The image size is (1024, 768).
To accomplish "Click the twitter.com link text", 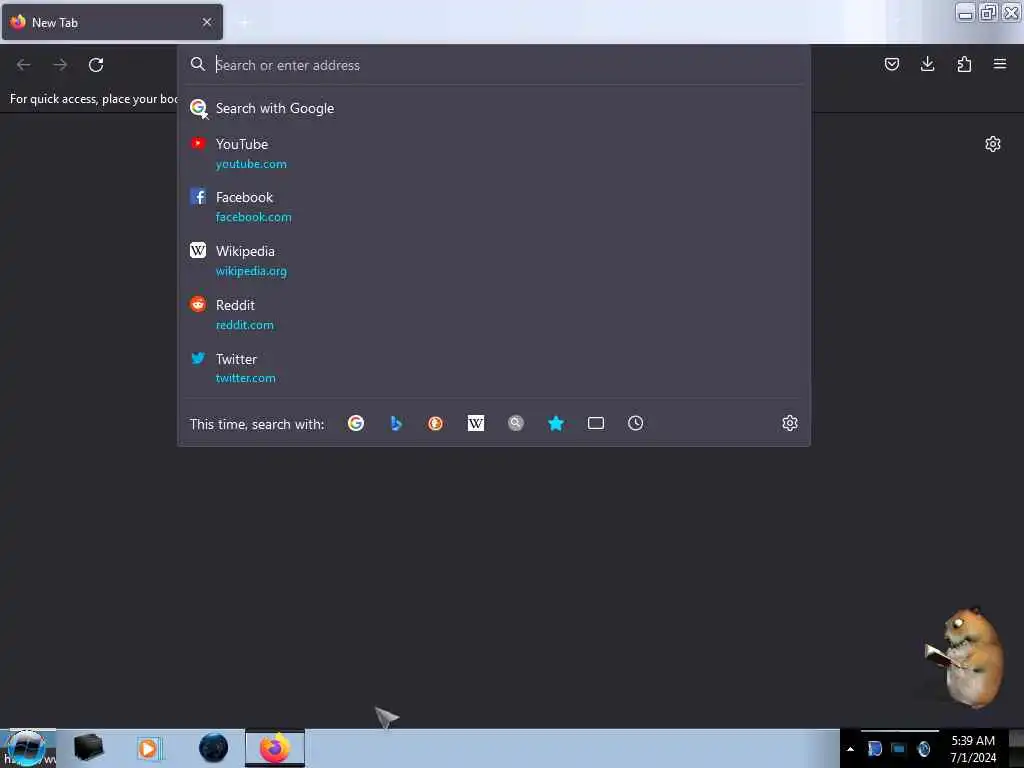I will point(246,378).
